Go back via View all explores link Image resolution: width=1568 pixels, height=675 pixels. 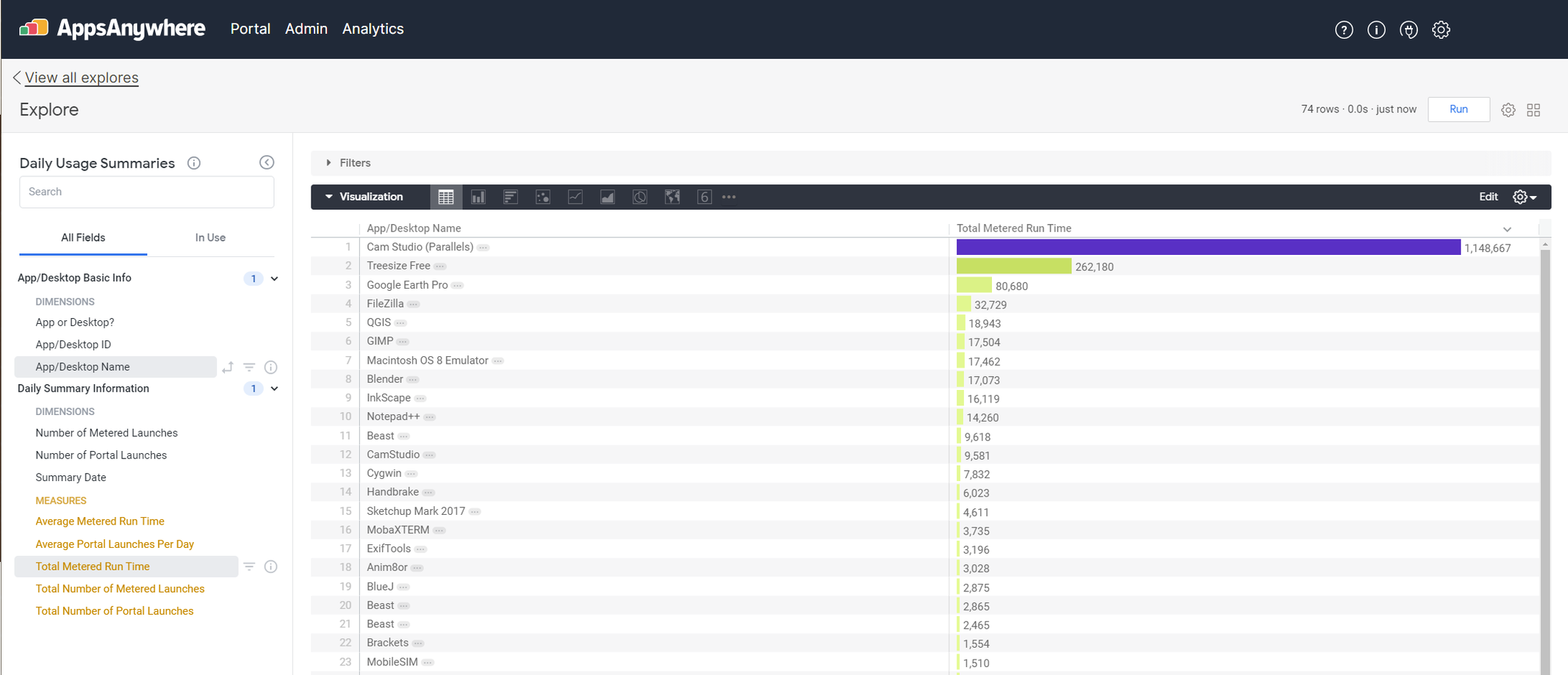coord(82,78)
